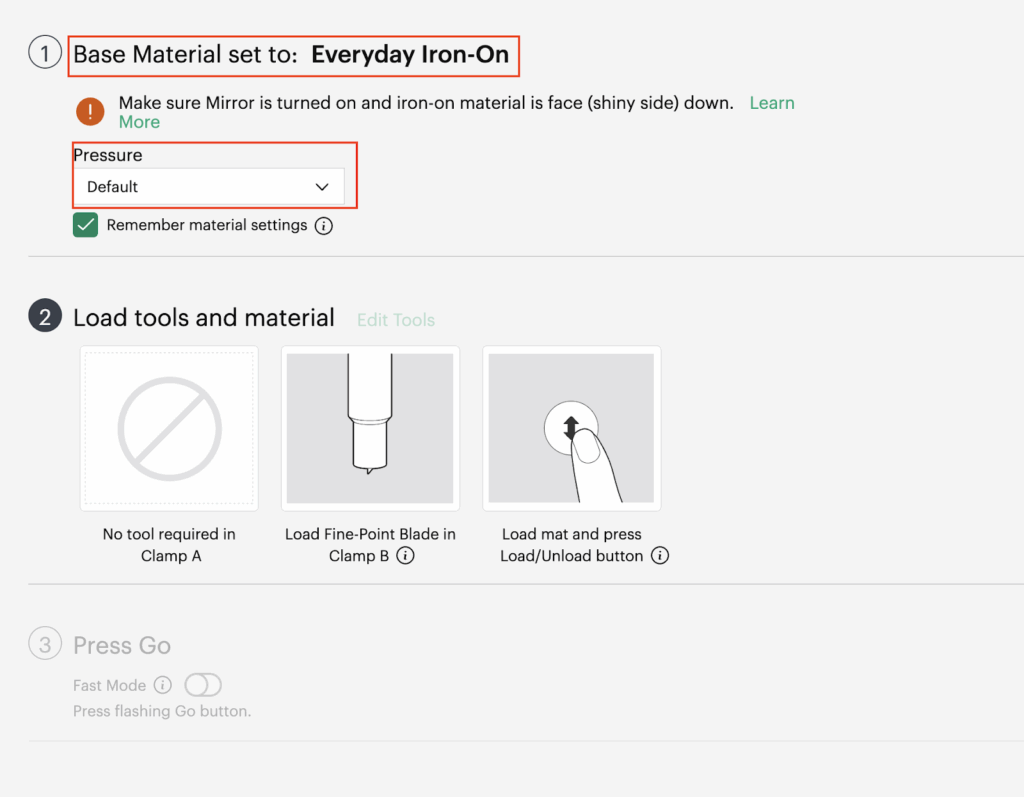Open the Pressure dropdown set to Default
The width and height of the screenshot is (1024, 797).
(x=208, y=187)
